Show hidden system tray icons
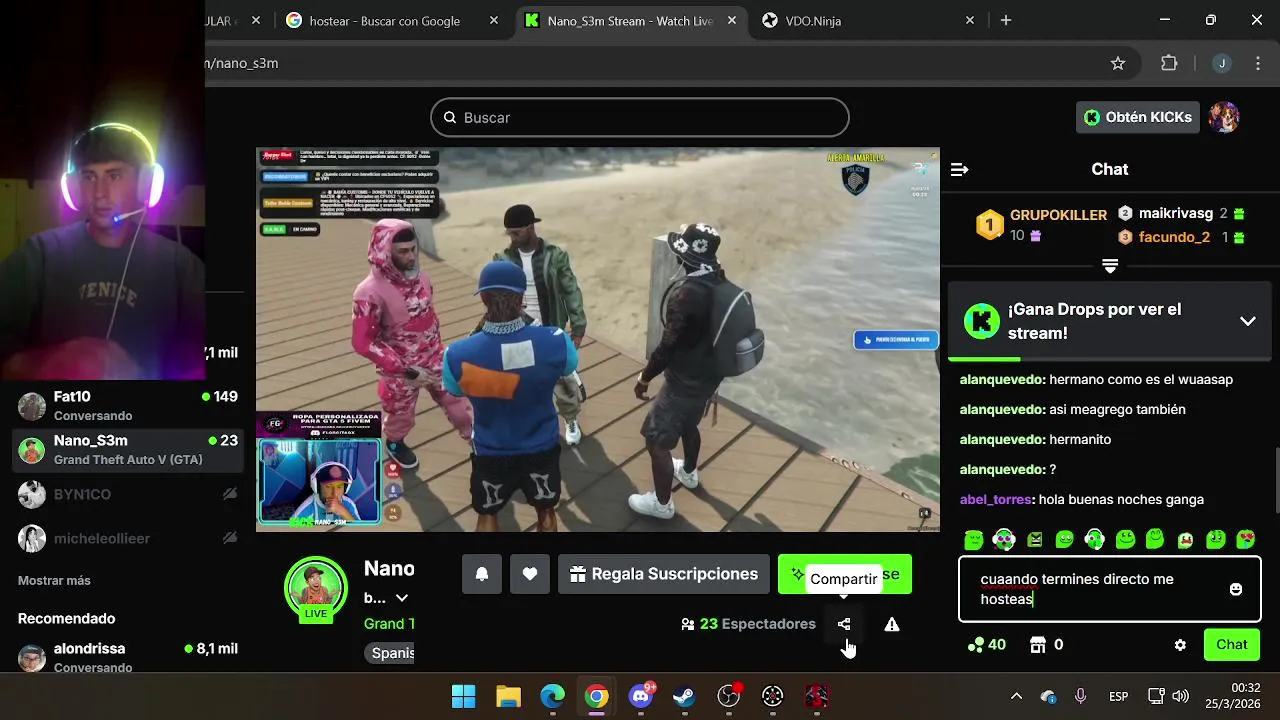Image resolution: width=1280 pixels, height=720 pixels. tap(1016, 696)
